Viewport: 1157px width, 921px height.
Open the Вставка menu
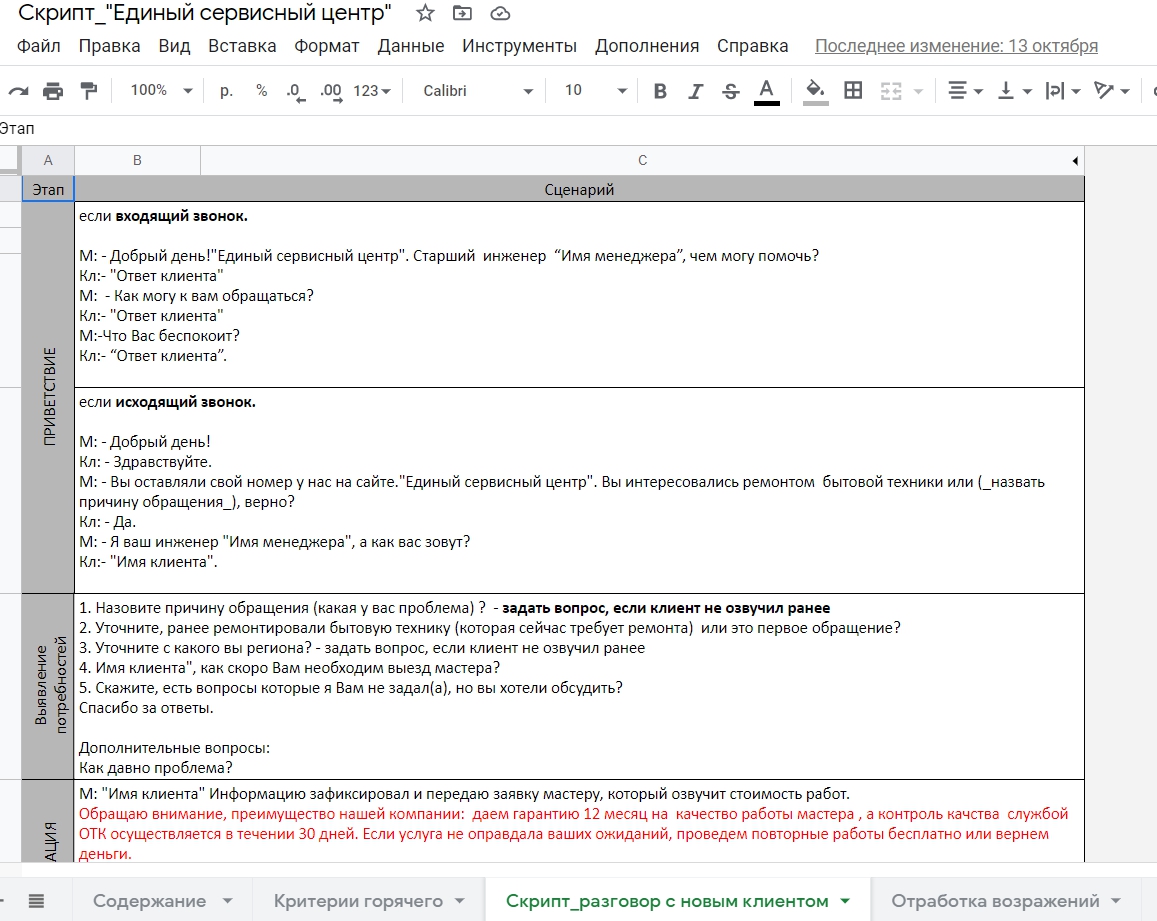coord(242,46)
